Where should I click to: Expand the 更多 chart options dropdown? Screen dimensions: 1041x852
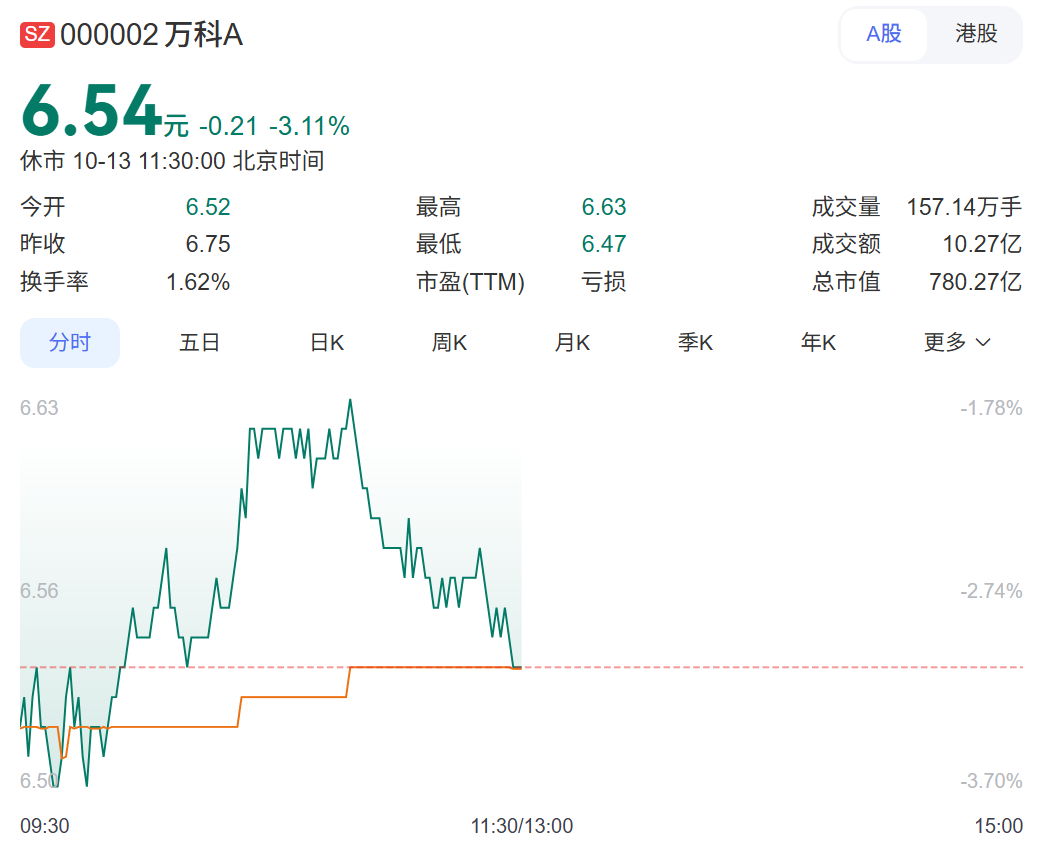(944, 342)
